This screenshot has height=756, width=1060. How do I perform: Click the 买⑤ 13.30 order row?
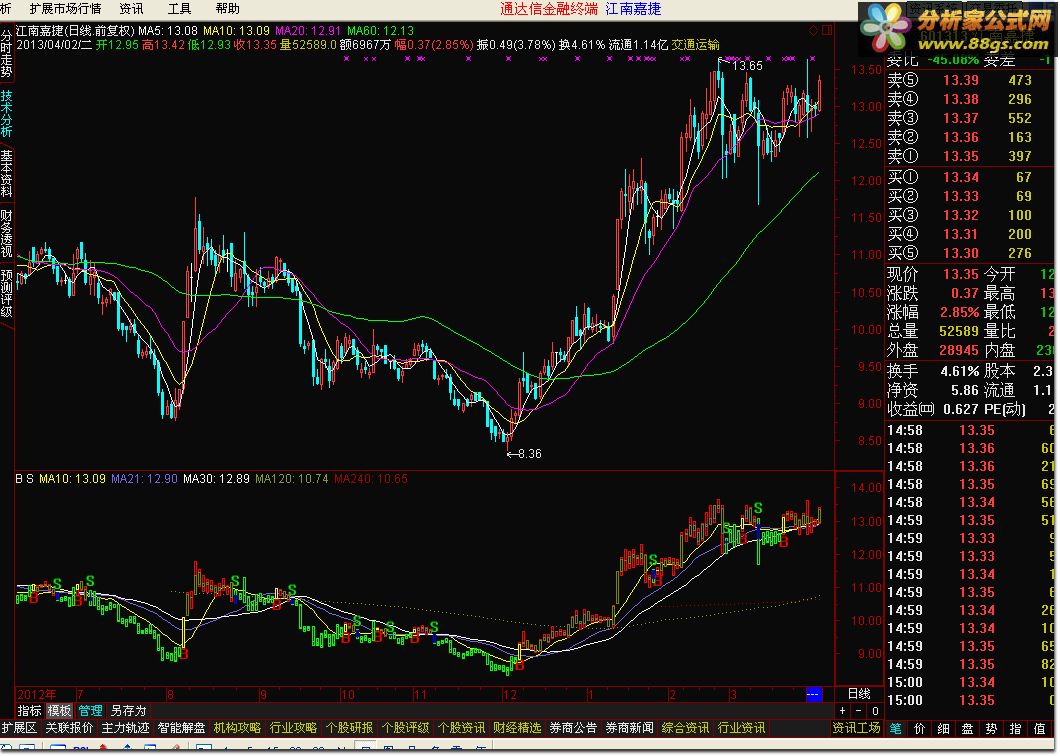tap(968, 253)
